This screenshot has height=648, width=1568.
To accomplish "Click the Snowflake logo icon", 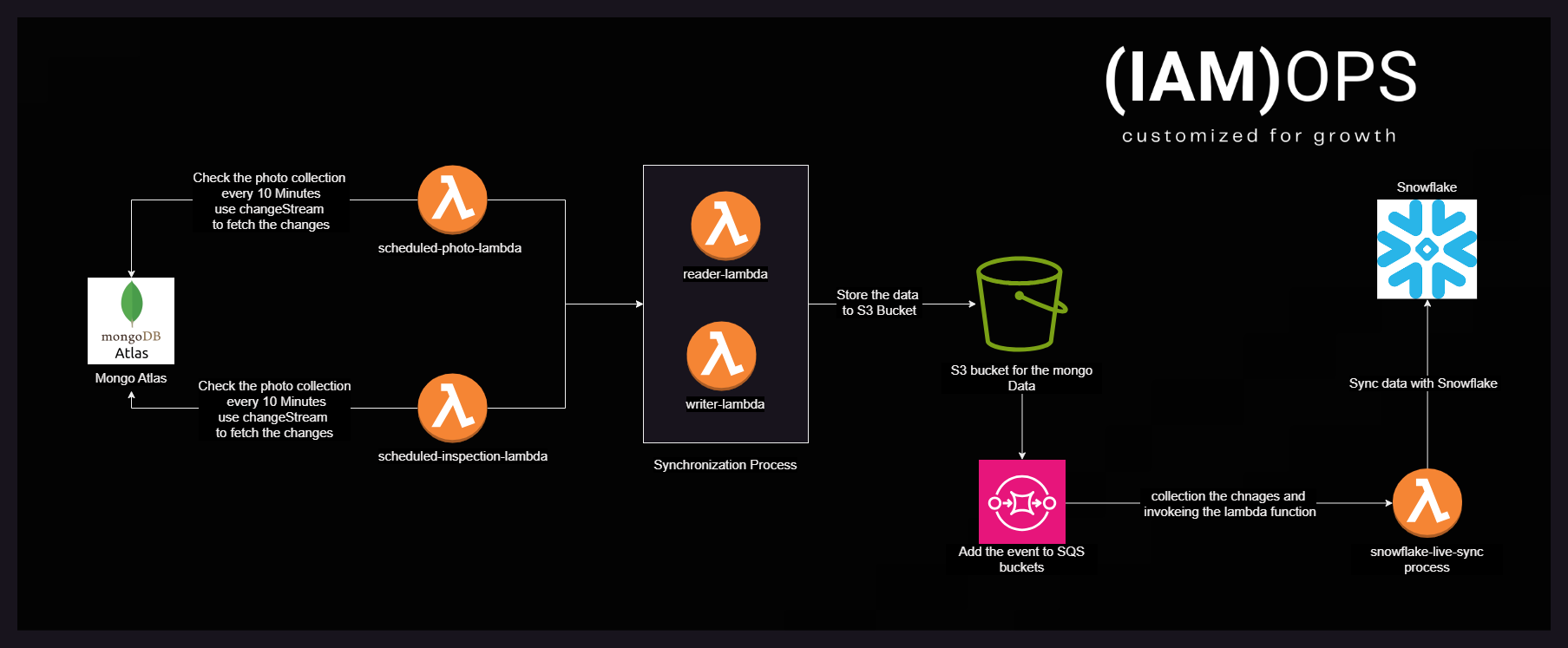I will [1427, 249].
